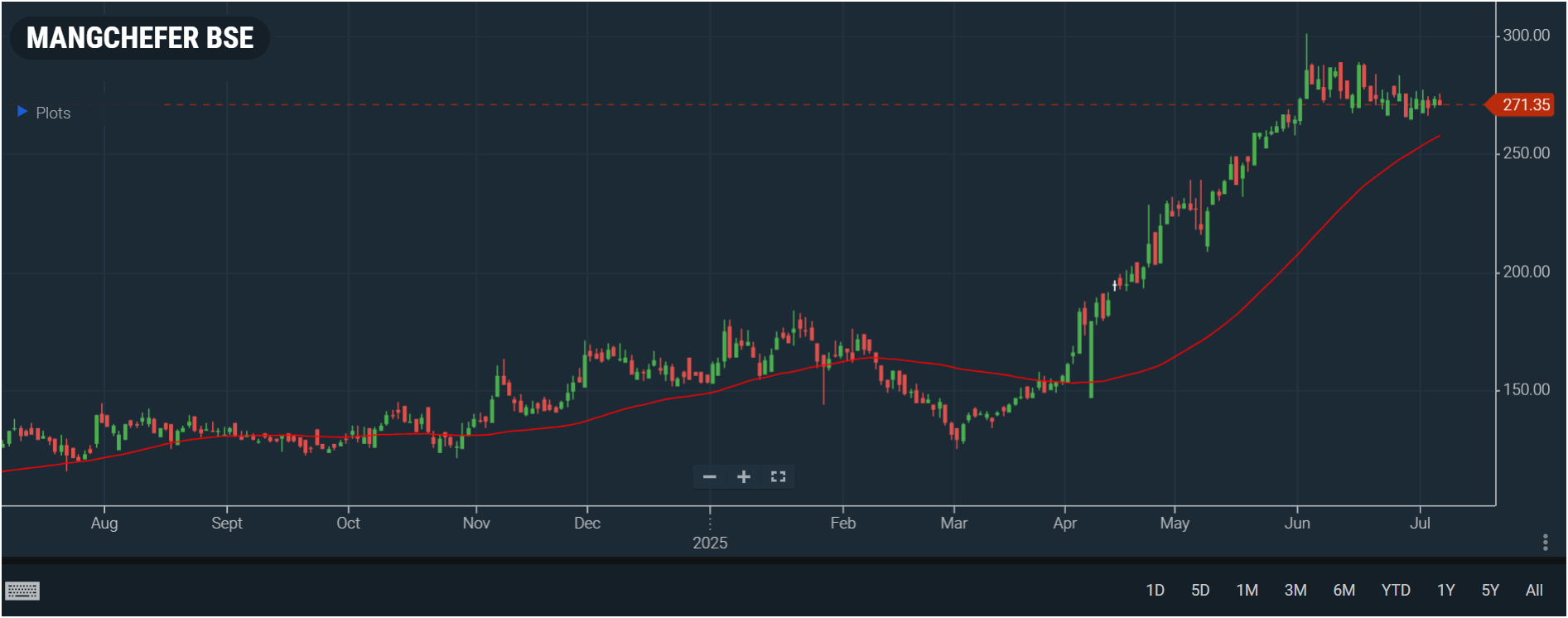This screenshot has width=1568, height=618.
Task: Show All time range data
Action: (1534, 590)
